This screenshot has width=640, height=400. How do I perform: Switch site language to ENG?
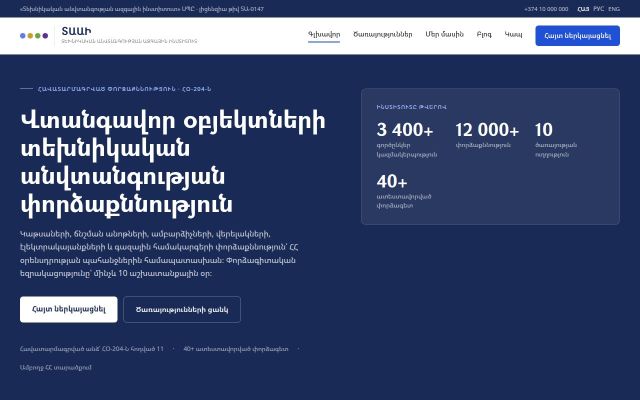[x=614, y=9]
